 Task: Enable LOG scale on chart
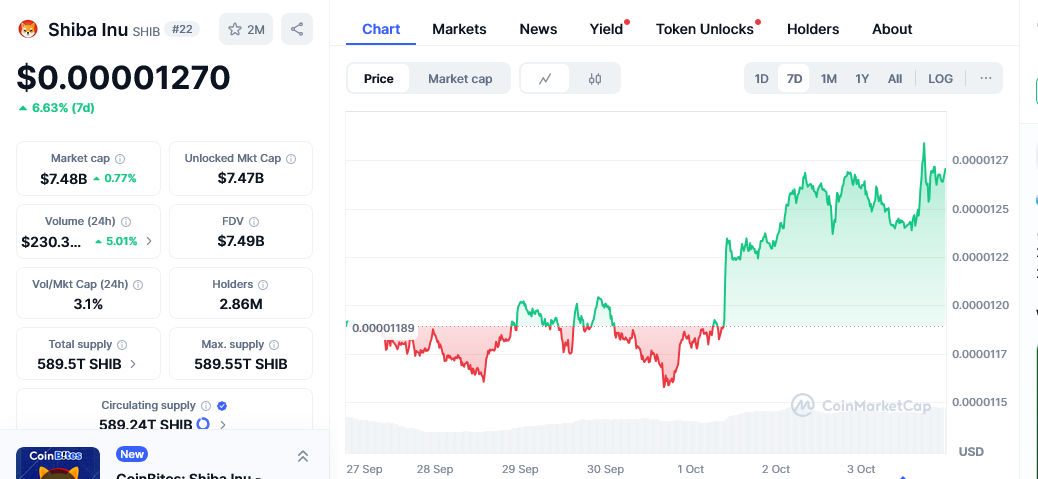pyautogui.click(x=940, y=79)
